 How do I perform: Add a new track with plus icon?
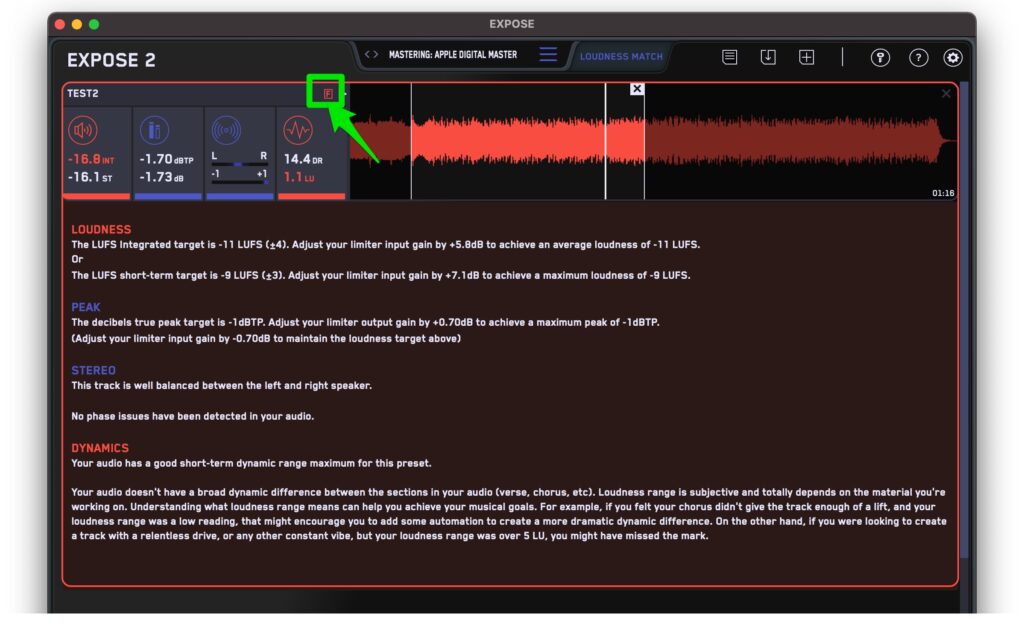[806, 57]
